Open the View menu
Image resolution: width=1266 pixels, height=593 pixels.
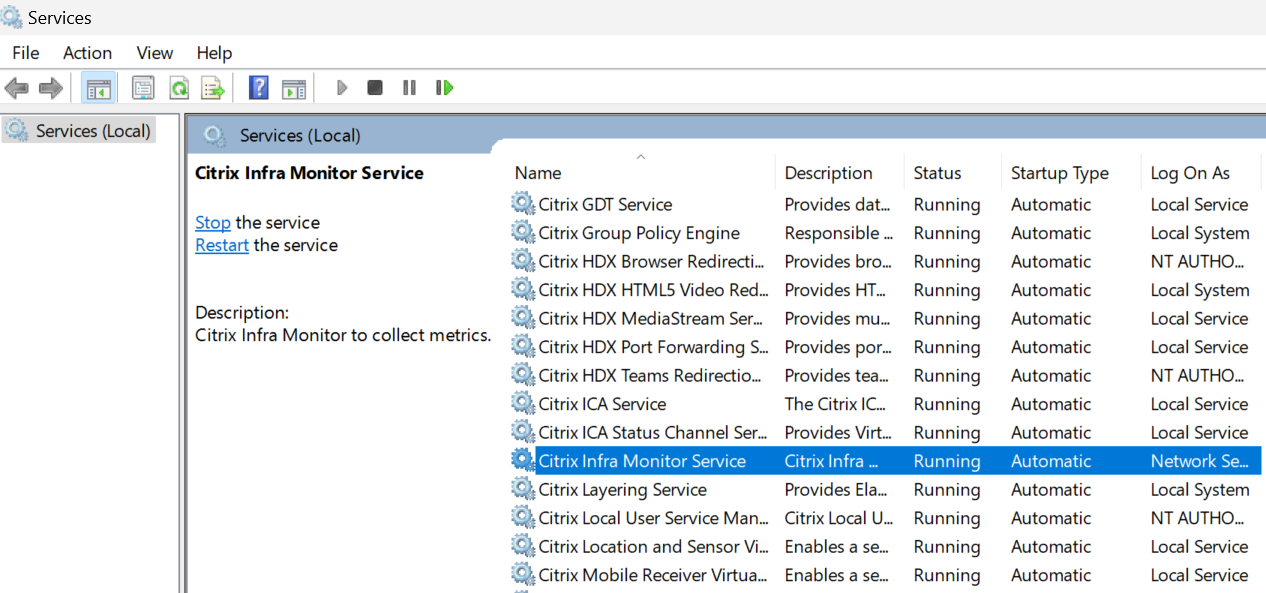tap(154, 52)
